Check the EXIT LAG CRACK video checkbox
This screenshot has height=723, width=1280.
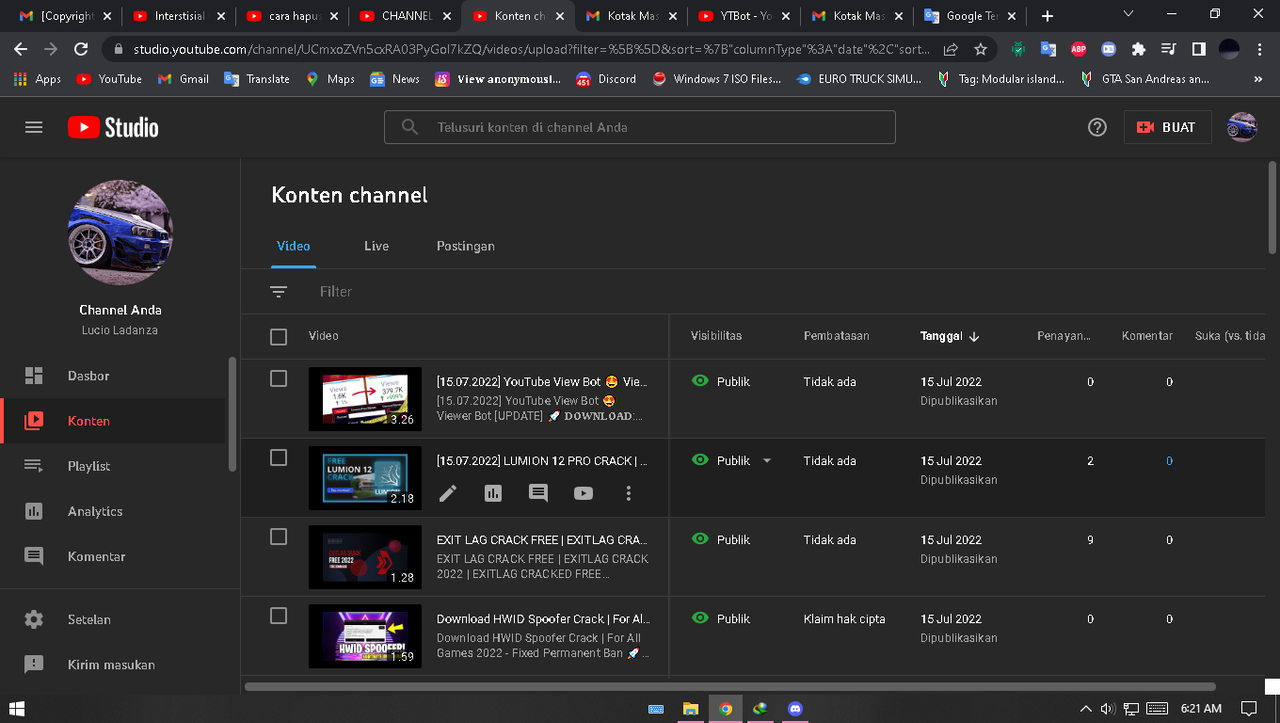coord(279,537)
